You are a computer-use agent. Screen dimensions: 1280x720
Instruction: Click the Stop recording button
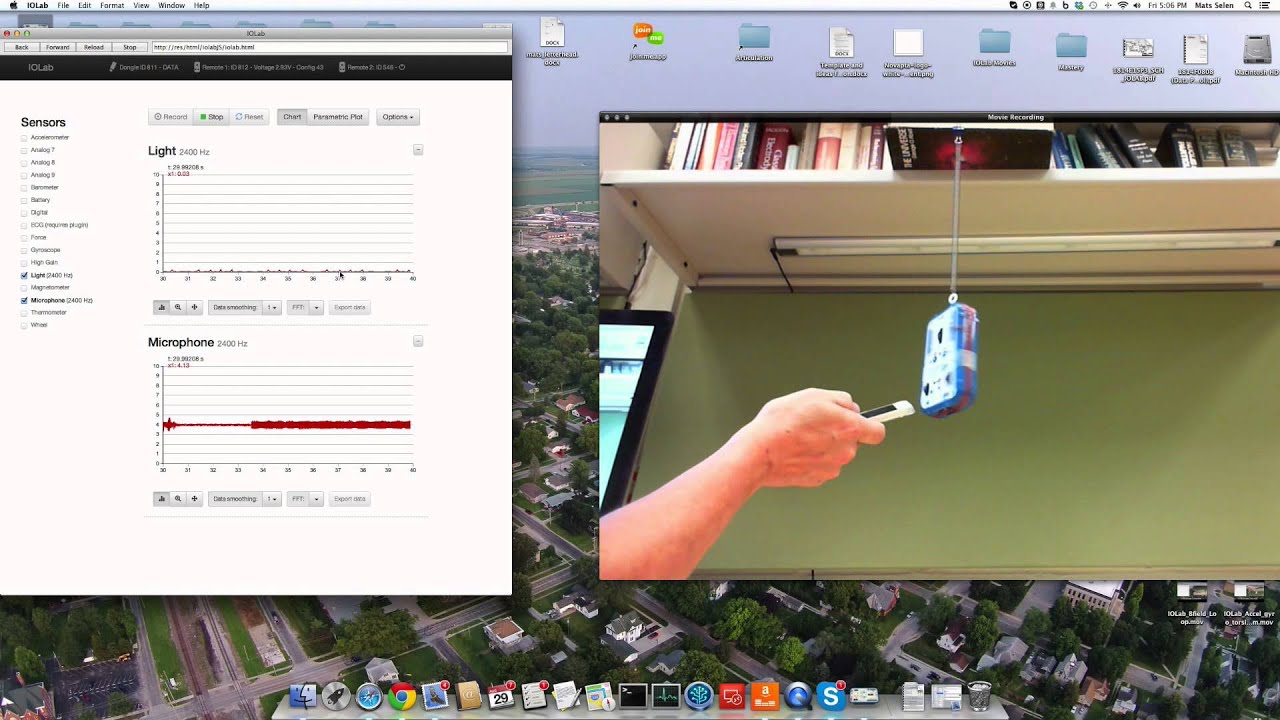[211, 117]
